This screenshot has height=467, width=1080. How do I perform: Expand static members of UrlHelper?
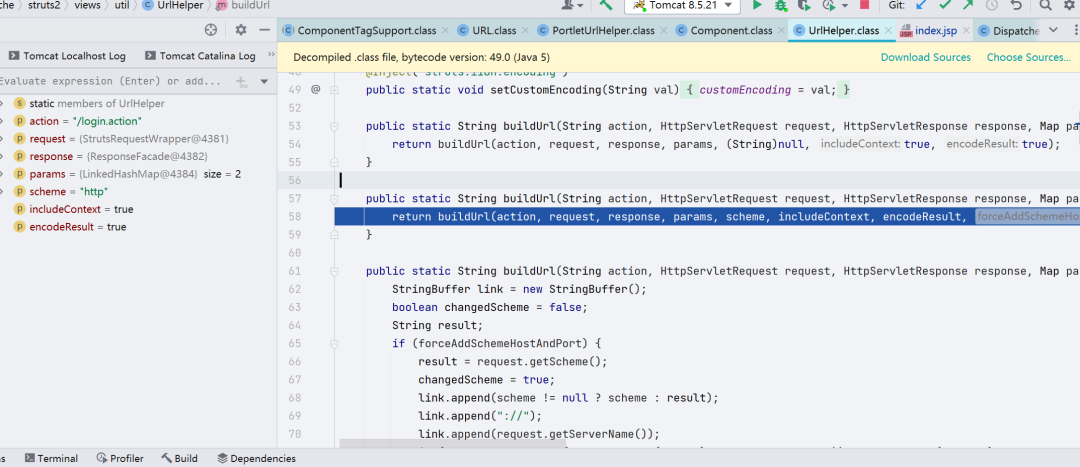[x=3, y=103]
